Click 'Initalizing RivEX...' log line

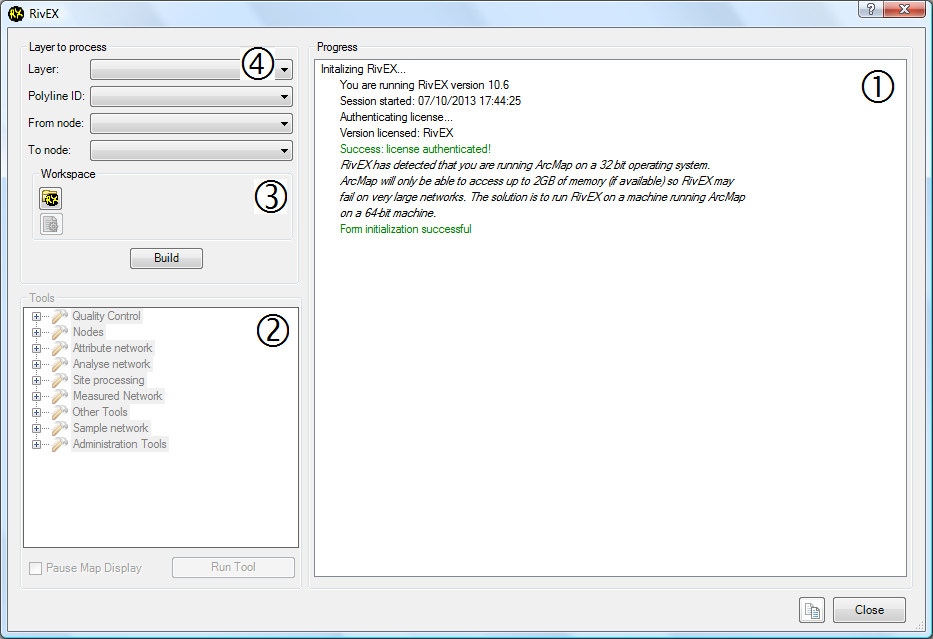pyautogui.click(x=363, y=69)
